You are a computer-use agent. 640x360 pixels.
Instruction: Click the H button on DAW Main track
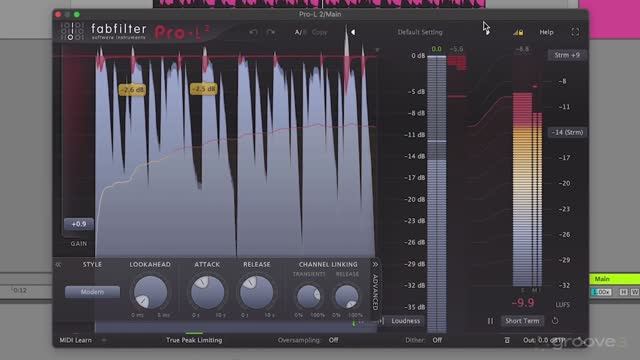[623, 292]
